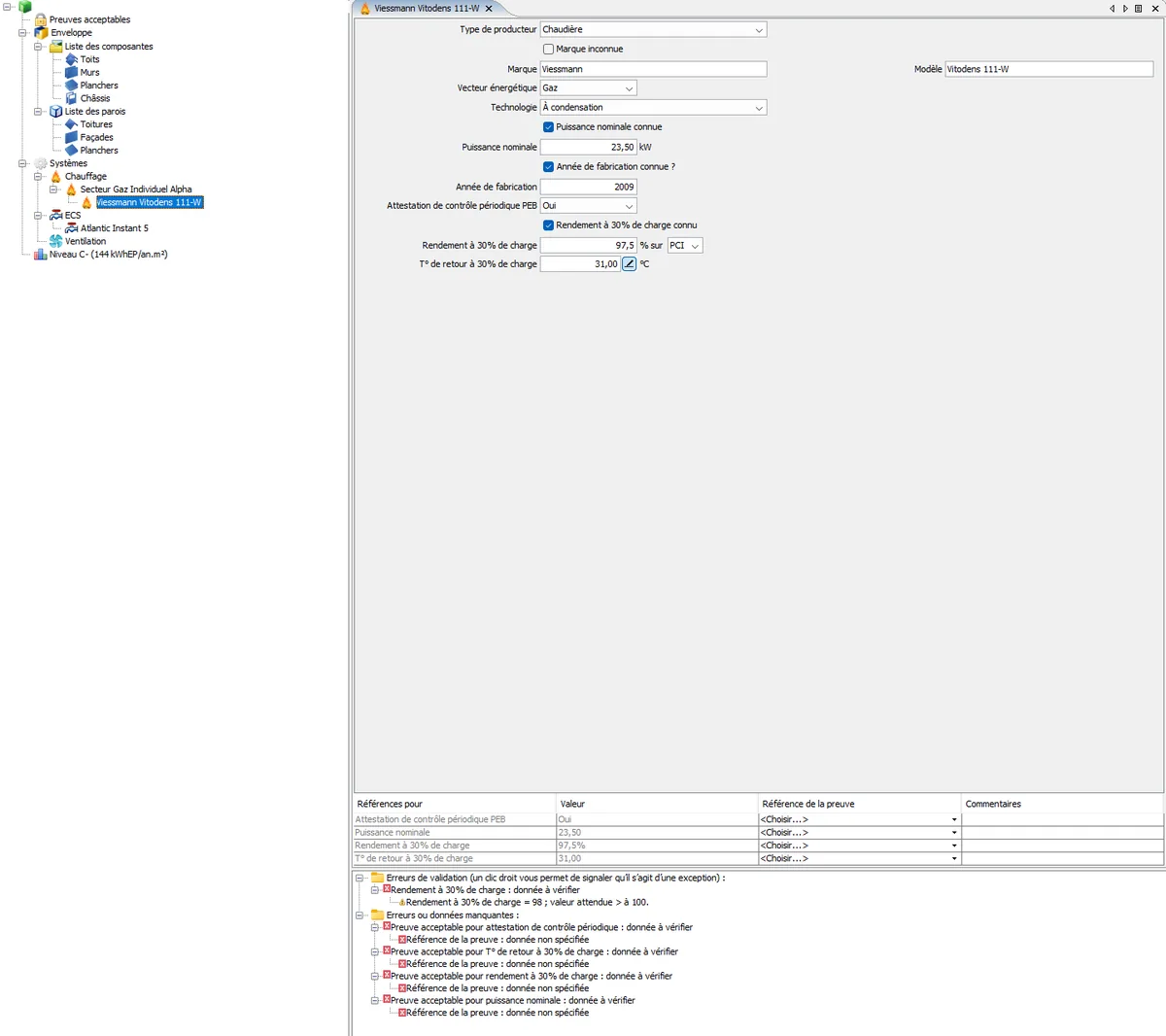Click the scroll tabs right arrow
This screenshot has width=1166, height=1036.
point(1125,9)
